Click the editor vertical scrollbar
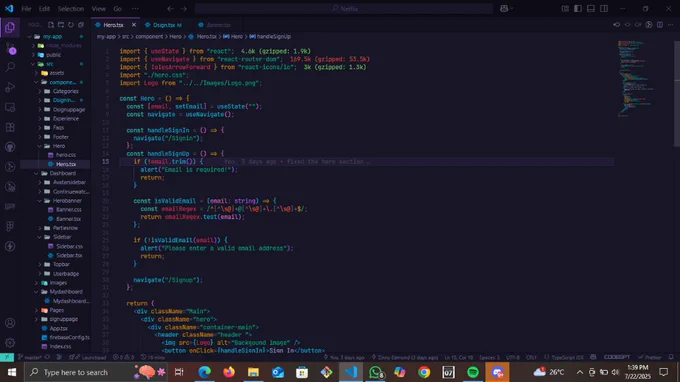Screen dimensions: 680x382 tap(677, 93)
